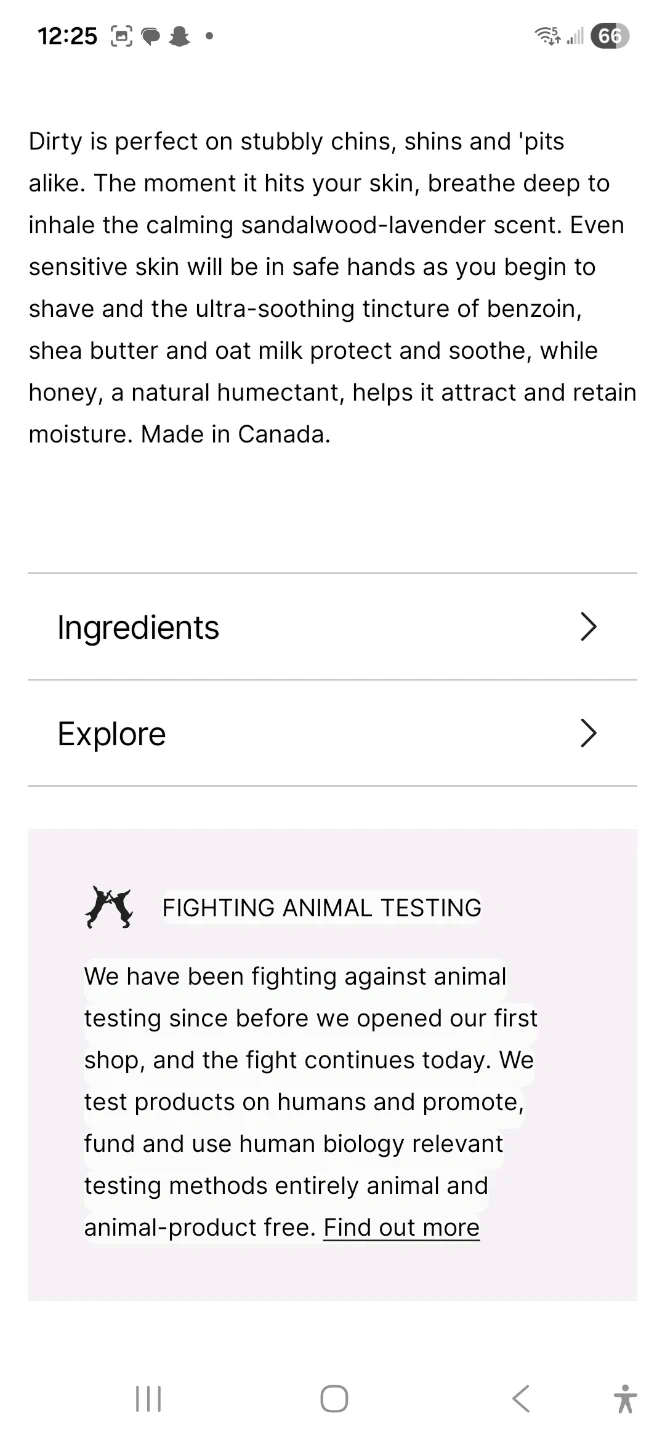The width and height of the screenshot is (665, 1440).
Task: Tap the Wi-Fi status icon
Action: coord(548,37)
